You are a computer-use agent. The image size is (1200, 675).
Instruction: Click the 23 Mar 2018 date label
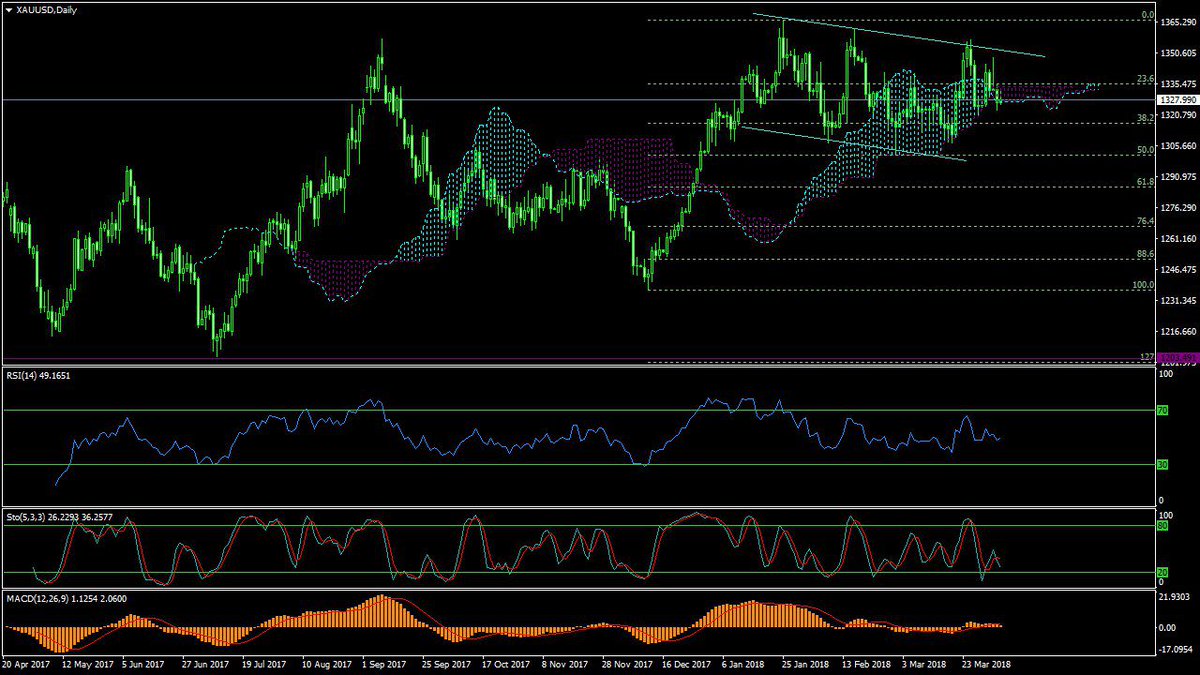click(984, 663)
